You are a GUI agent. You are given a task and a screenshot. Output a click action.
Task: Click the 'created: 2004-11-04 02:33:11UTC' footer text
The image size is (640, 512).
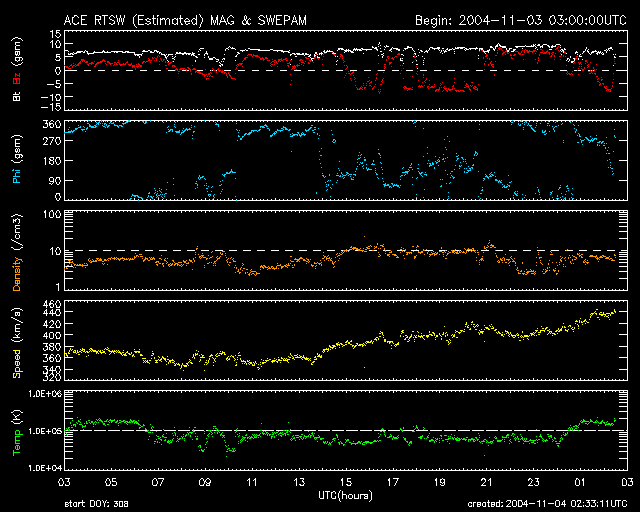pyautogui.click(x=547, y=504)
